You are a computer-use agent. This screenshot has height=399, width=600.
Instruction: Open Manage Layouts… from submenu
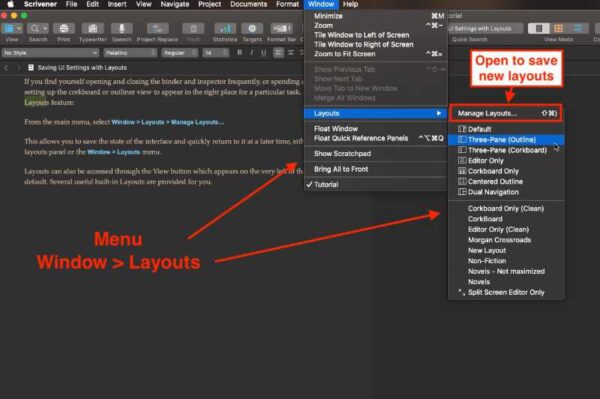coord(506,113)
